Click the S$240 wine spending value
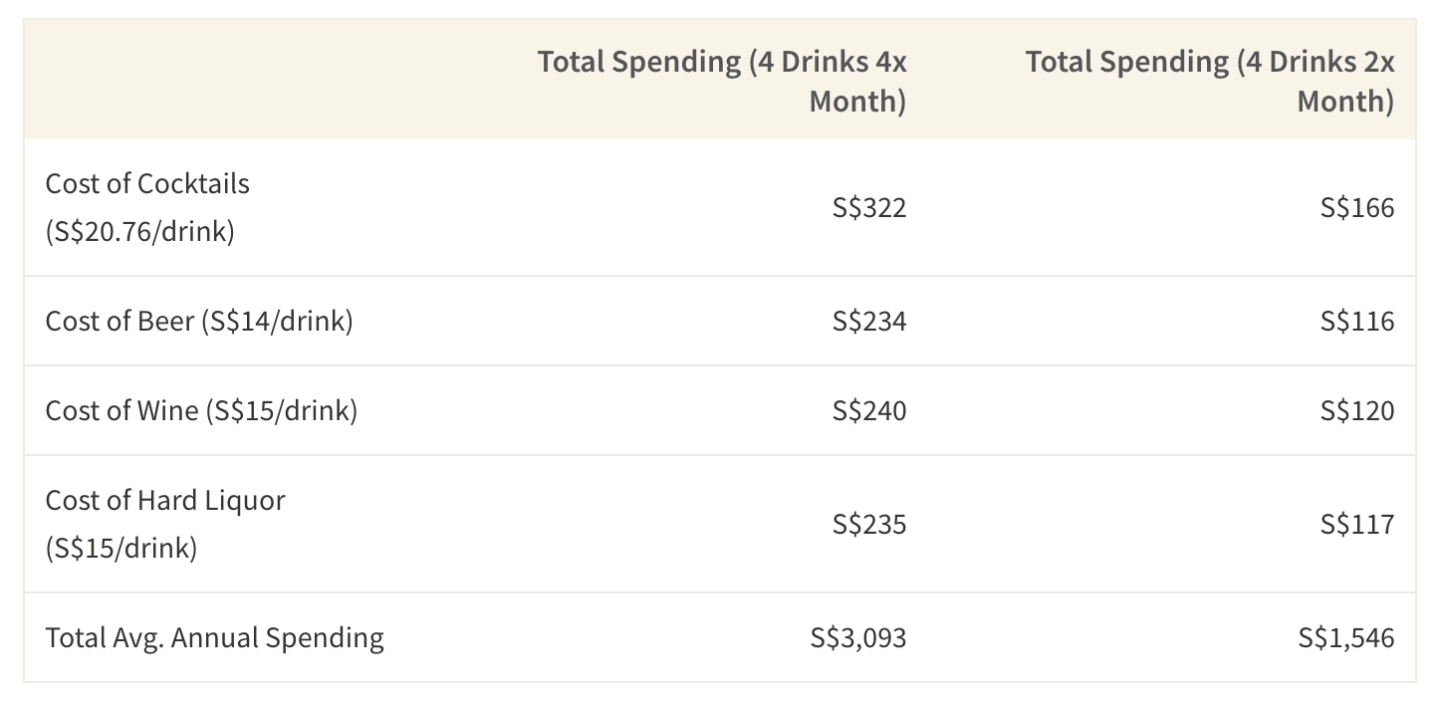This screenshot has height=704, width=1439. pos(869,411)
